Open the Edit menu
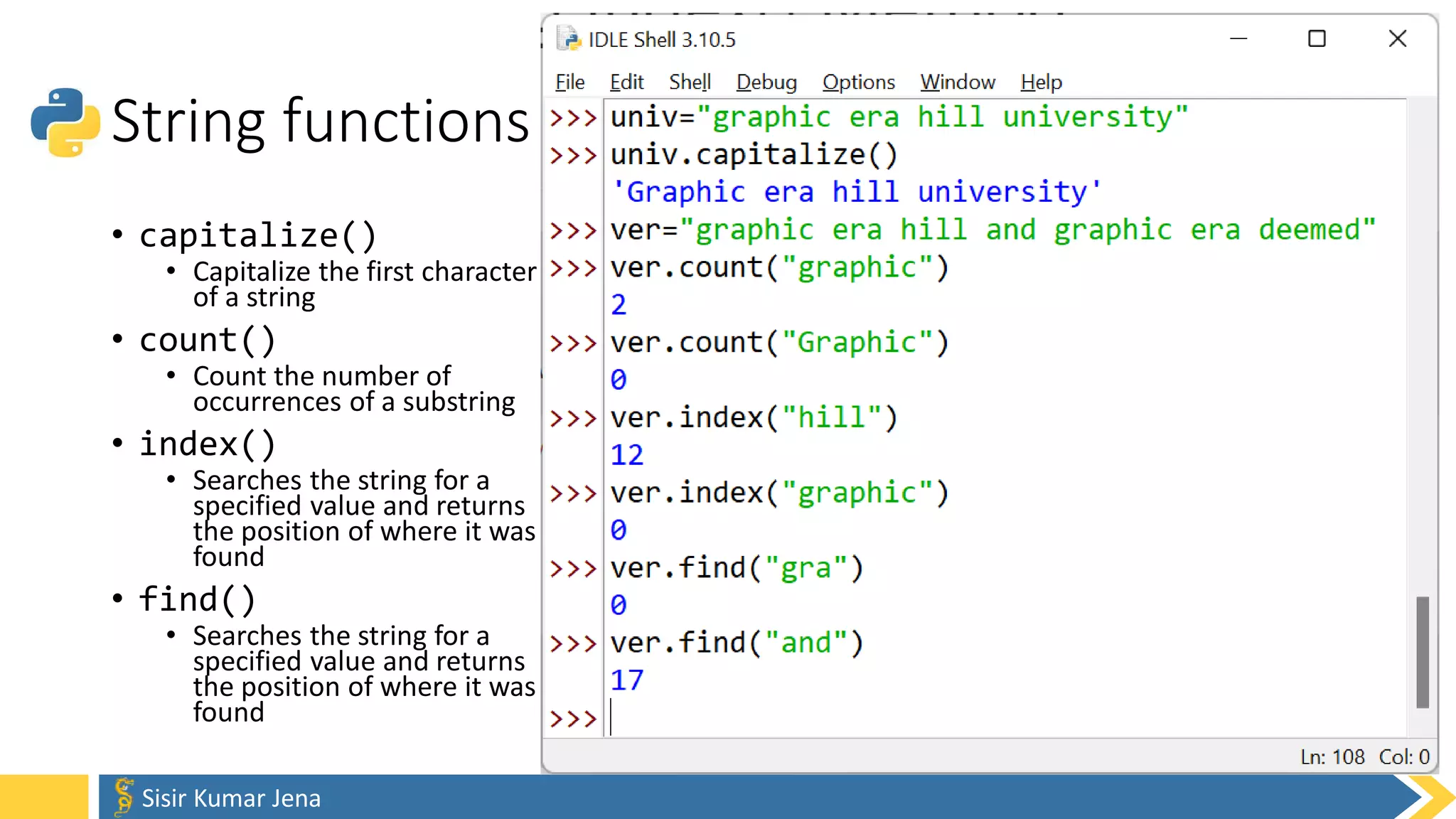The height and width of the screenshot is (819, 1456). (626, 82)
